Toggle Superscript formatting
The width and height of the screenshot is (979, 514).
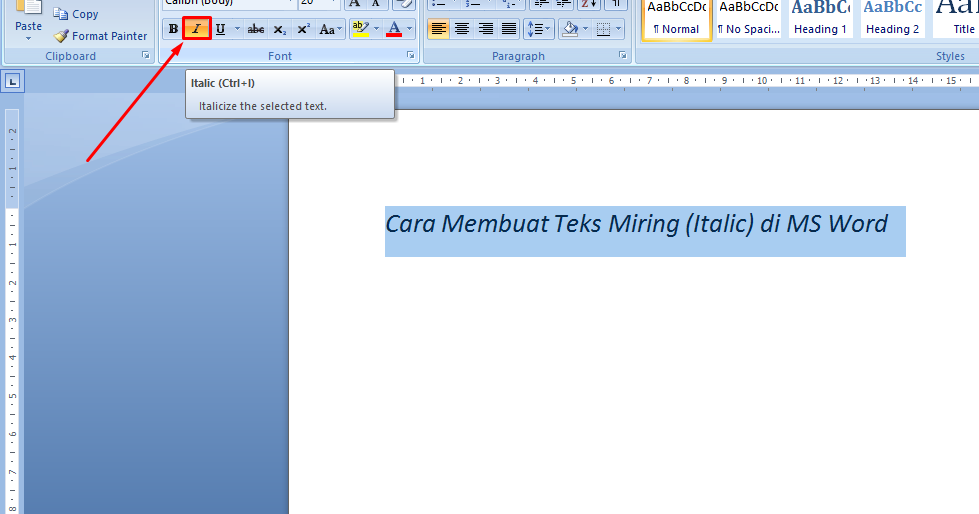303,29
